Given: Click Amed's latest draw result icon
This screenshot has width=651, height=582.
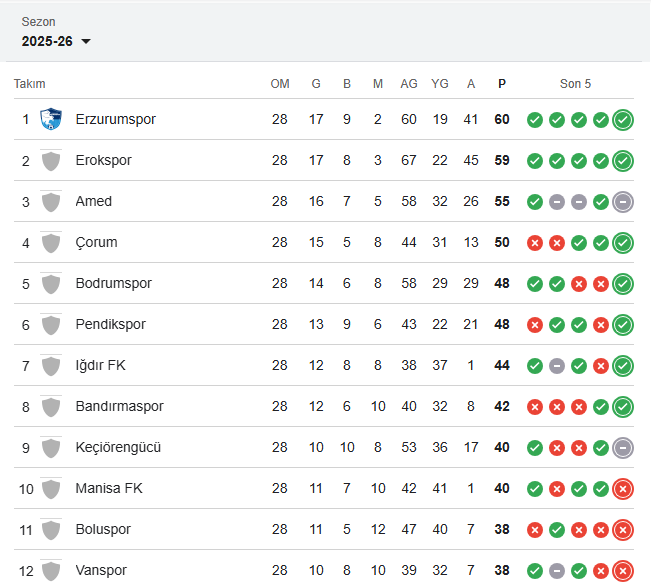Looking at the screenshot, I should tap(623, 202).
